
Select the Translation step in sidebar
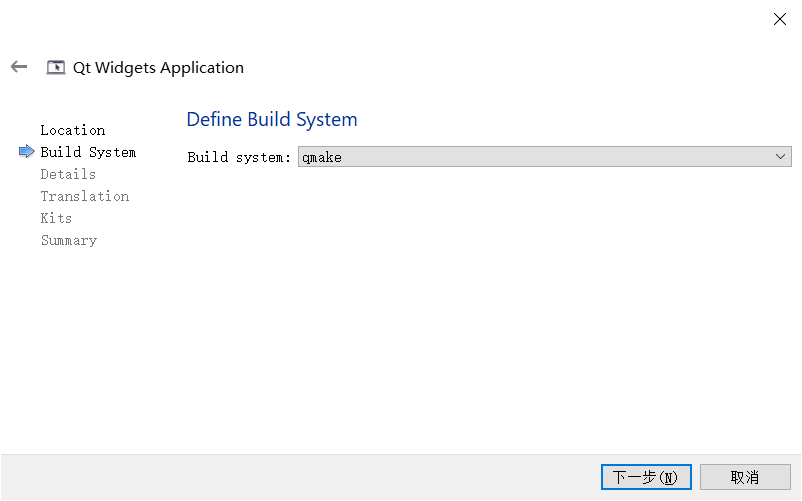(x=85, y=196)
